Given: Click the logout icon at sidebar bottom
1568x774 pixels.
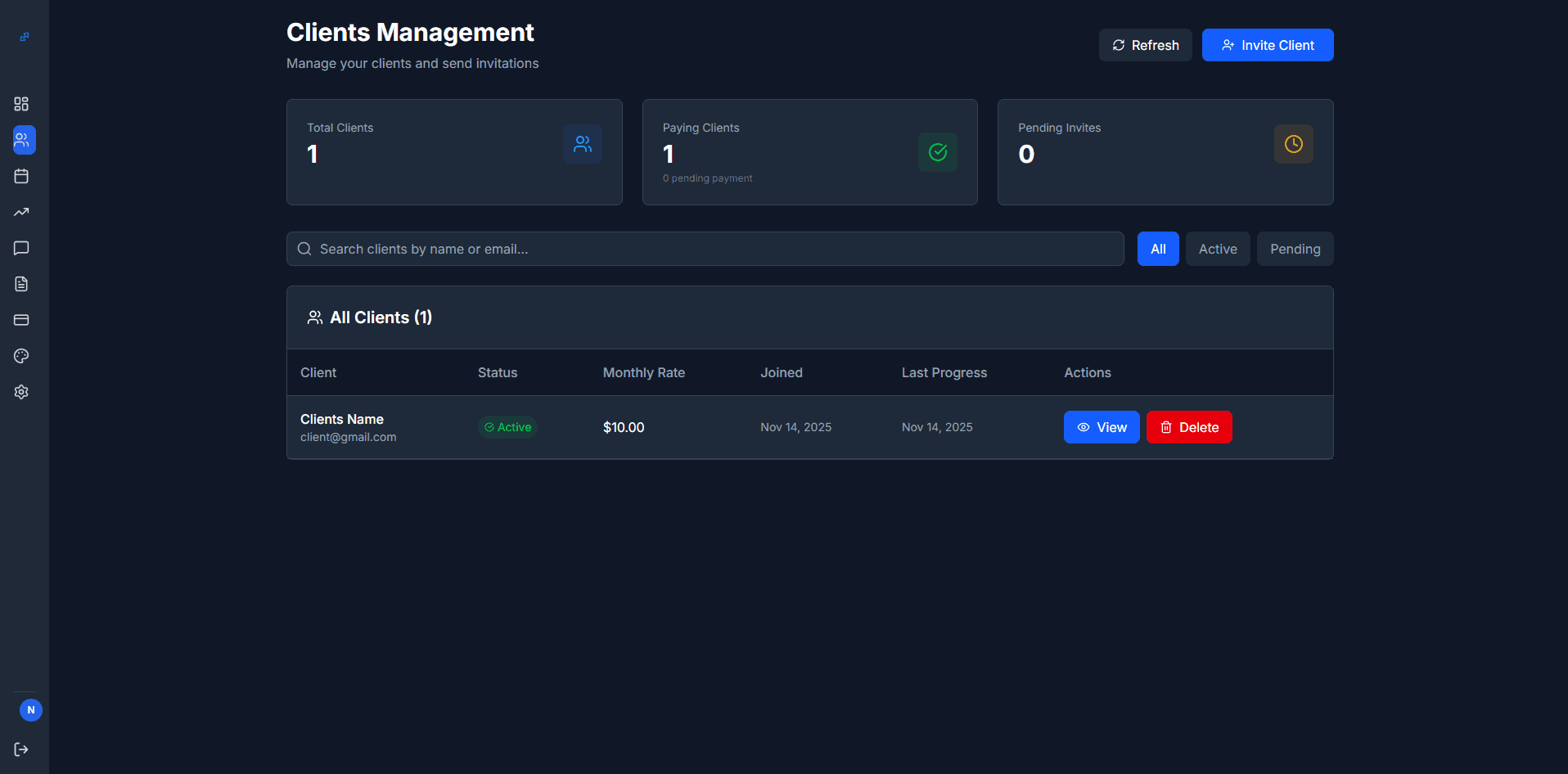Looking at the screenshot, I should [x=22, y=749].
